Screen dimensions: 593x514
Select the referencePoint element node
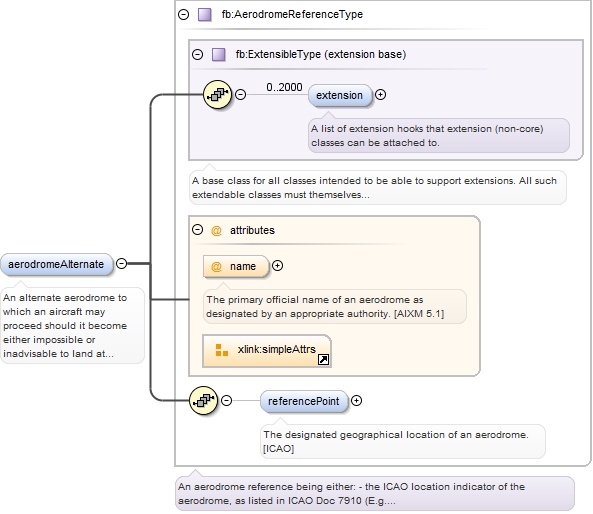pos(304,401)
